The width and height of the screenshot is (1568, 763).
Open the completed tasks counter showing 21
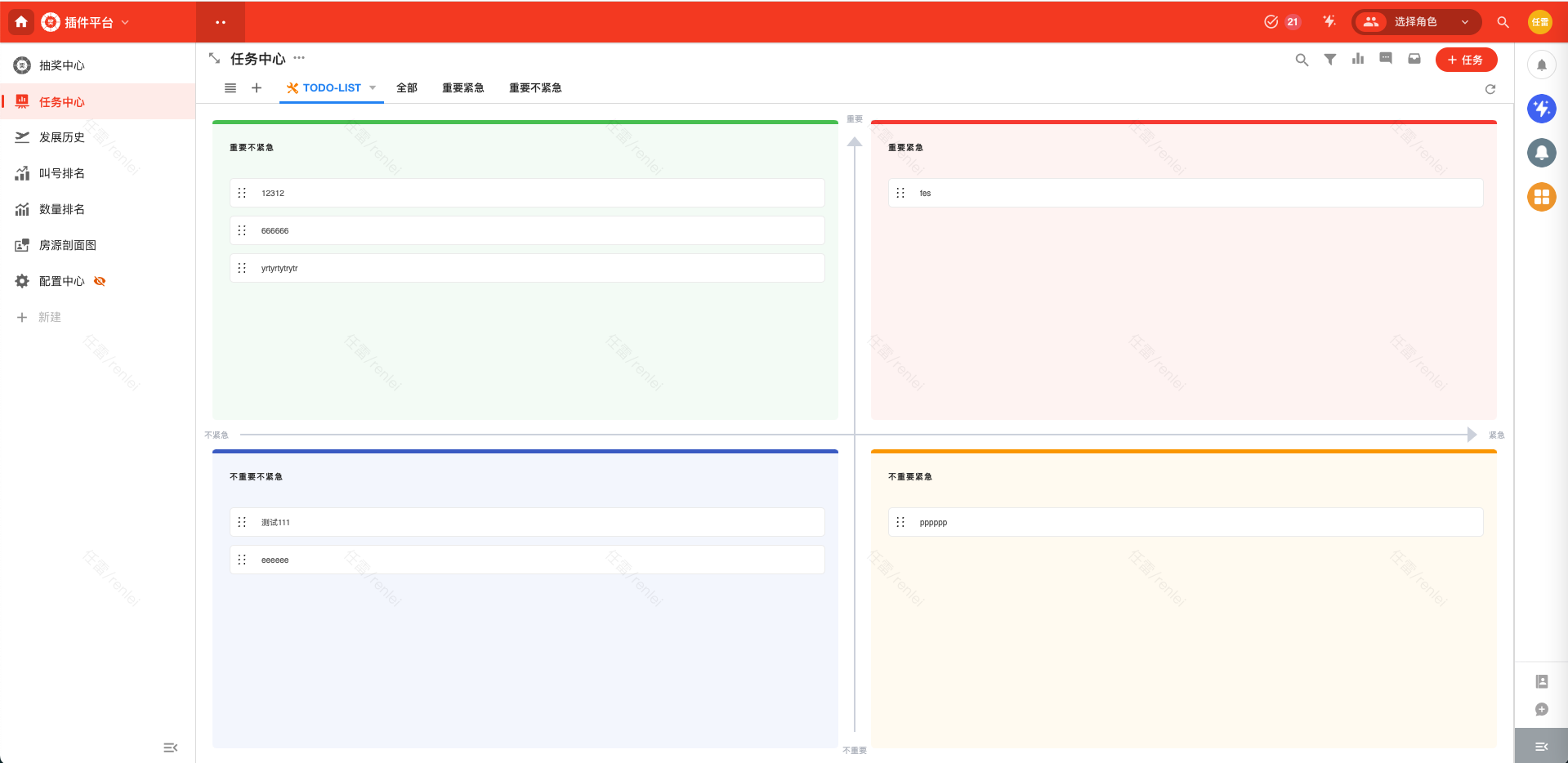(1282, 22)
